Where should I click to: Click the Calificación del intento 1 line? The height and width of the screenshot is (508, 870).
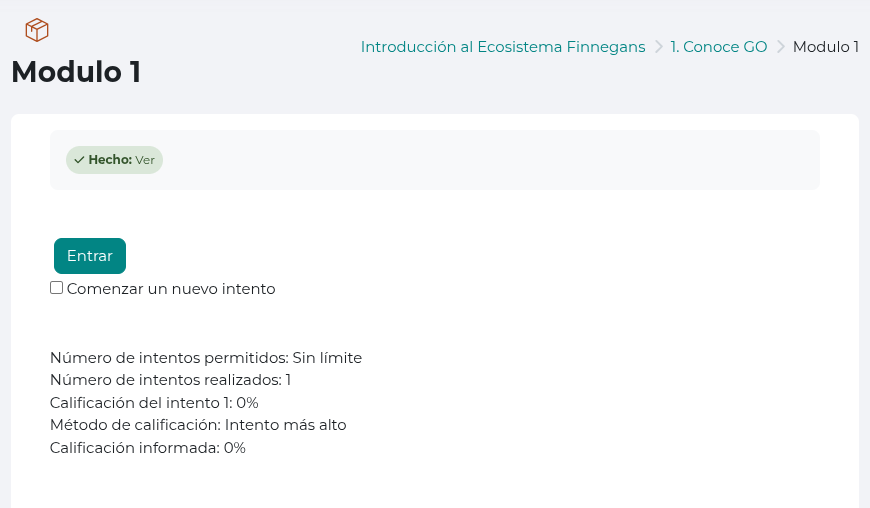[x=154, y=403]
